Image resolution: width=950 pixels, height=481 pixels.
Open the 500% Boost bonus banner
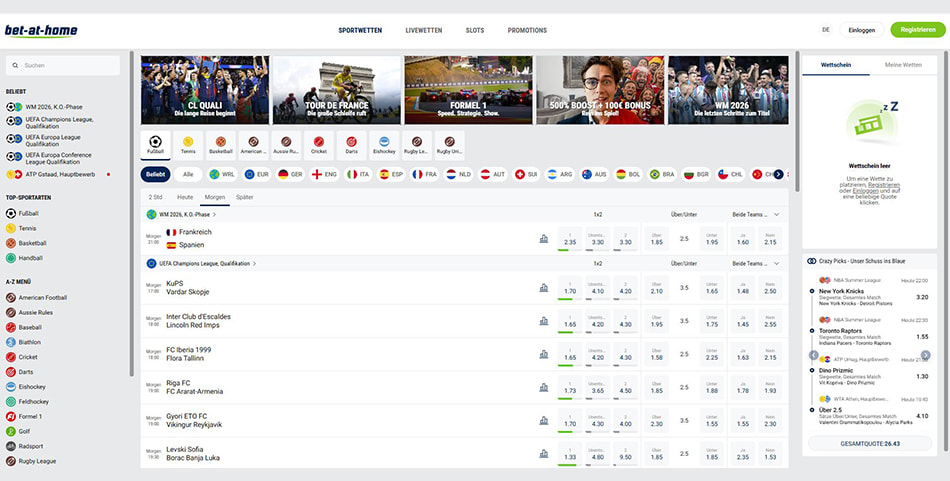coord(600,90)
